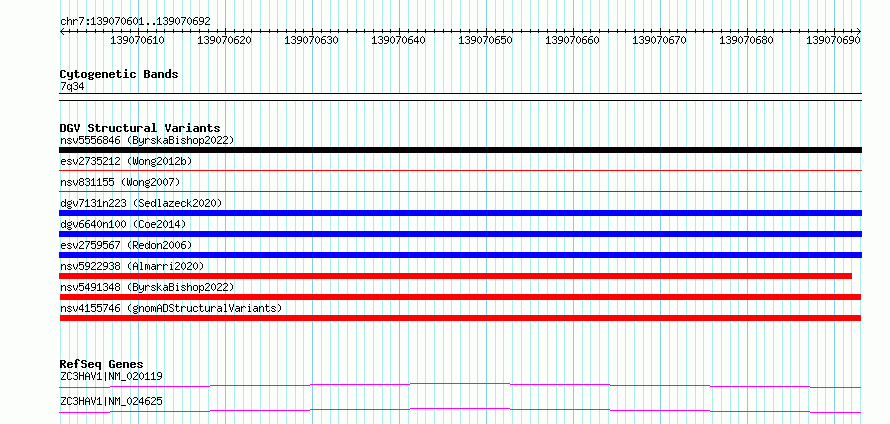Open nsv831155 (Wong2007) variant label
890x424 pixels.
point(120,182)
